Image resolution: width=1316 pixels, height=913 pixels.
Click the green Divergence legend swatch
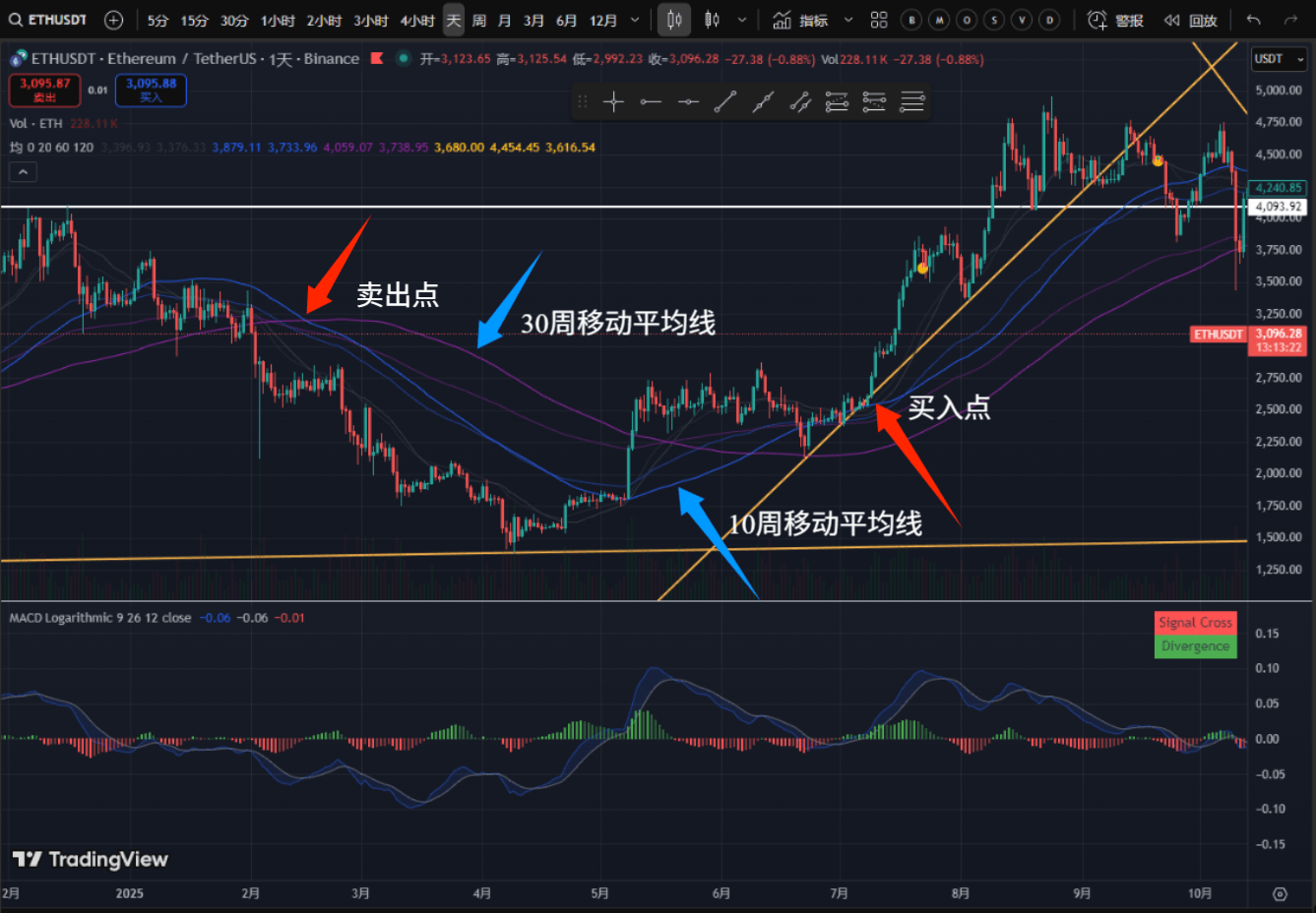click(1195, 646)
